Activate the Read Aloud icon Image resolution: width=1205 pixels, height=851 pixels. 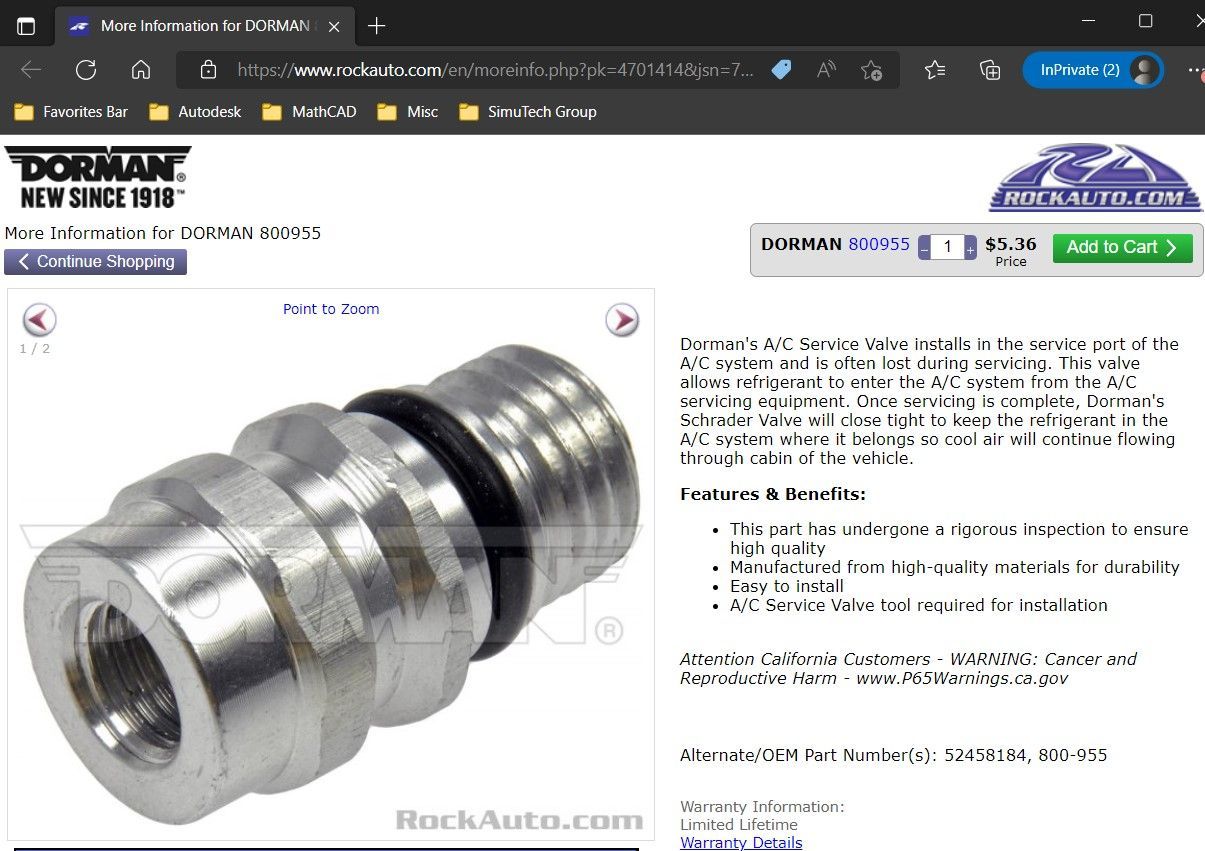pyautogui.click(x=826, y=70)
